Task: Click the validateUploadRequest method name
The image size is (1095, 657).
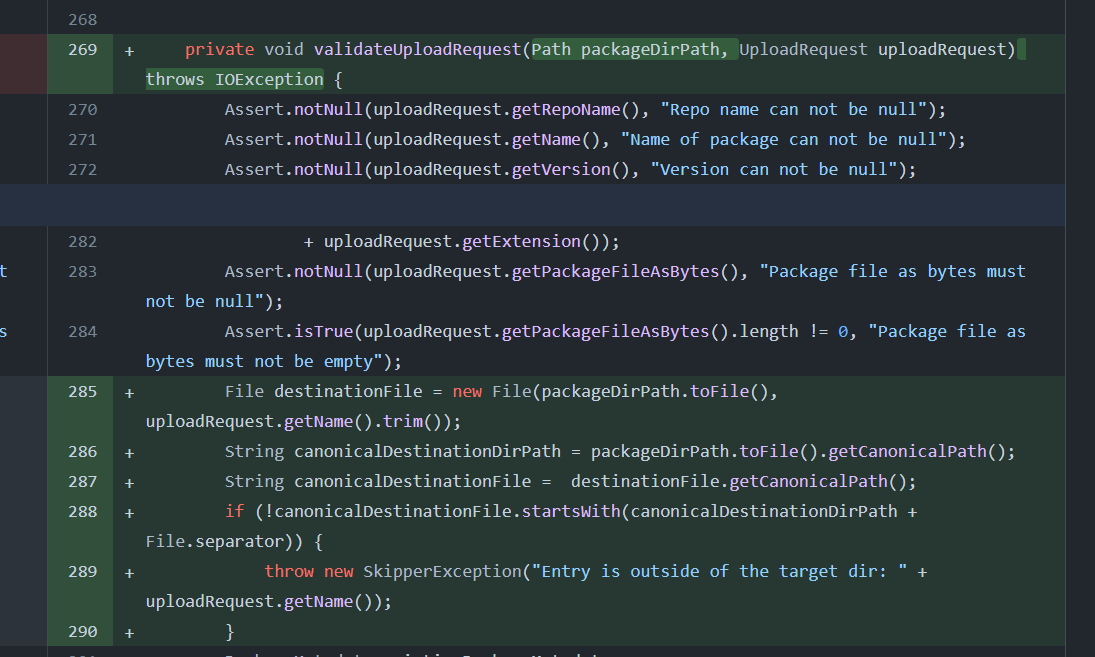Action: point(417,49)
